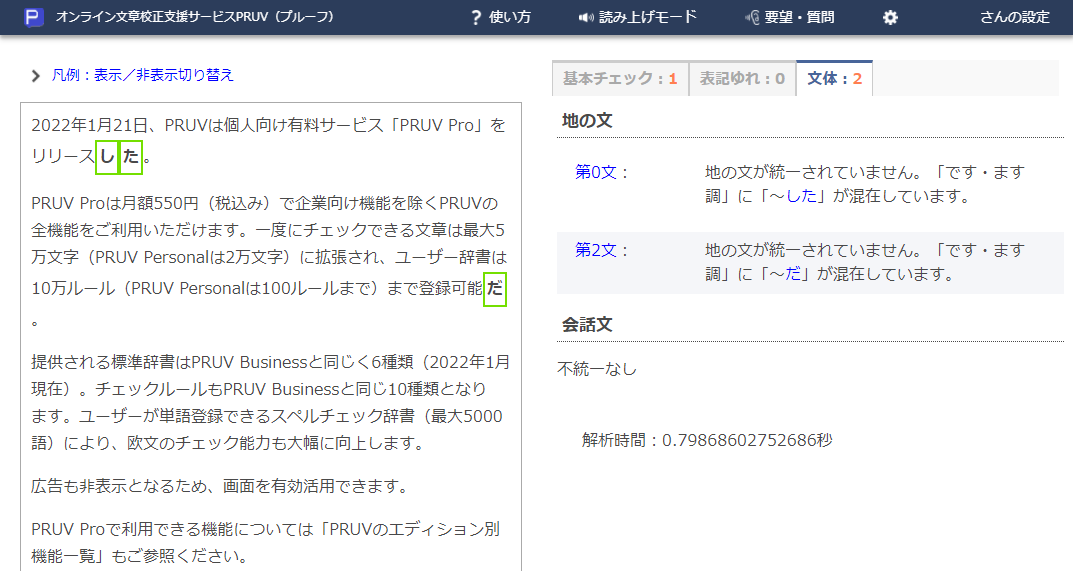Click paragraph starting 提供される標準辞書
This screenshot has height=571, width=1073.
coord(270,403)
